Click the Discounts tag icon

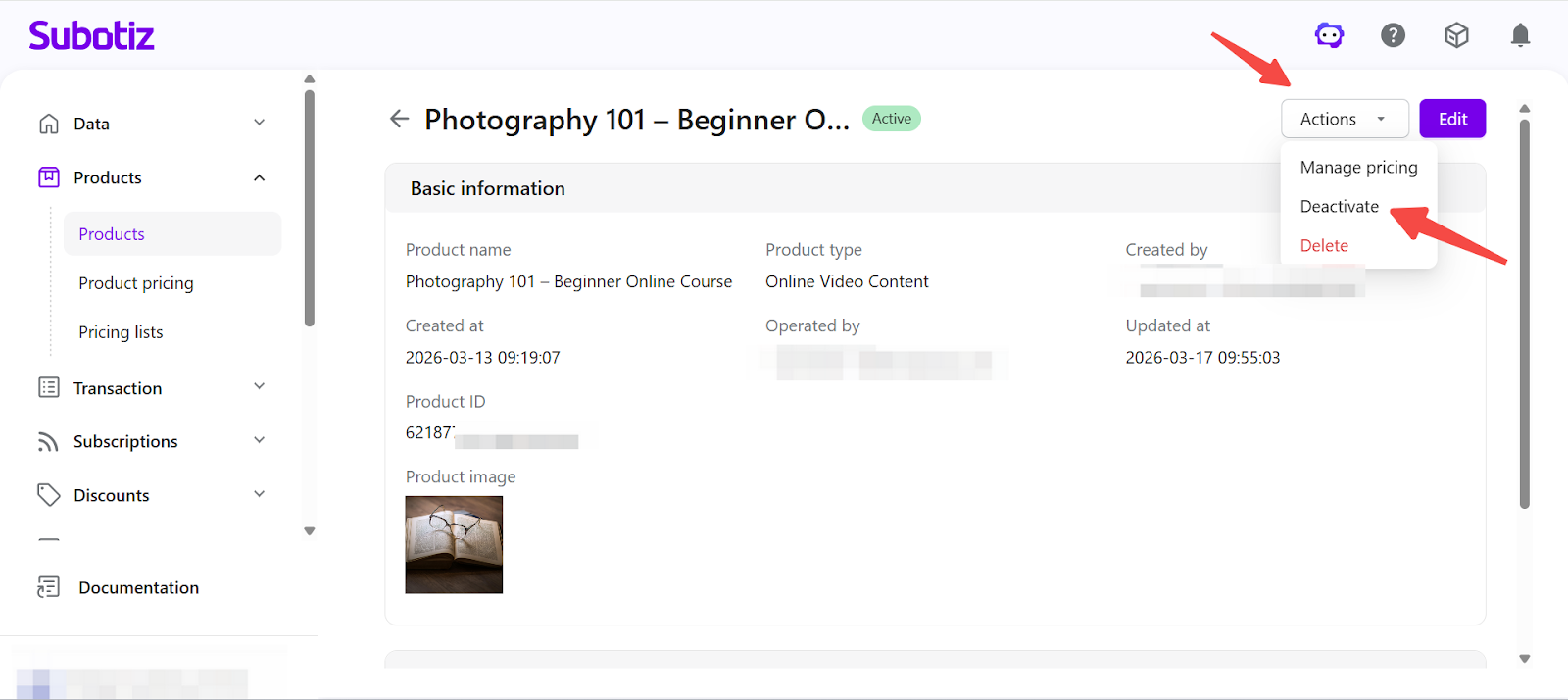[49, 495]
